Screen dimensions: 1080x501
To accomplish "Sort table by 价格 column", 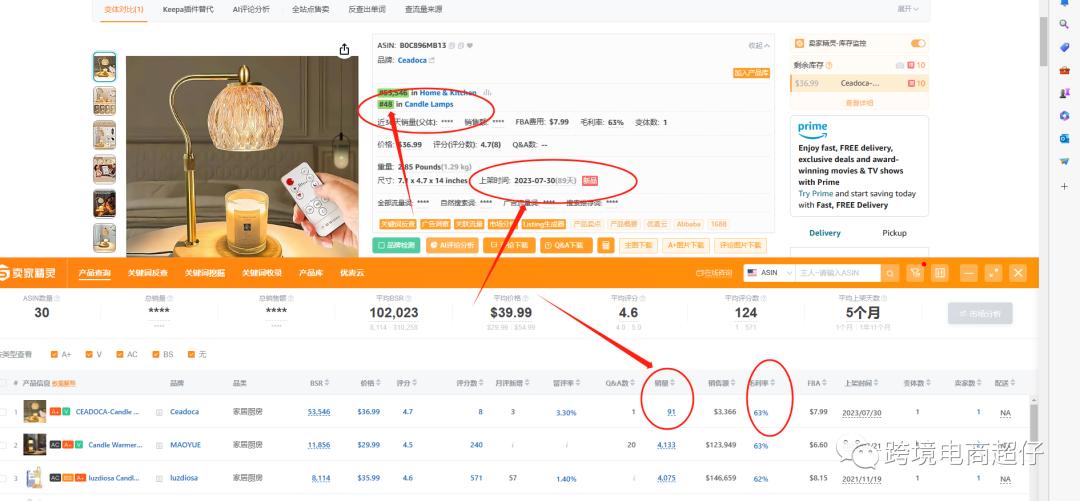I will coord(369,382).
